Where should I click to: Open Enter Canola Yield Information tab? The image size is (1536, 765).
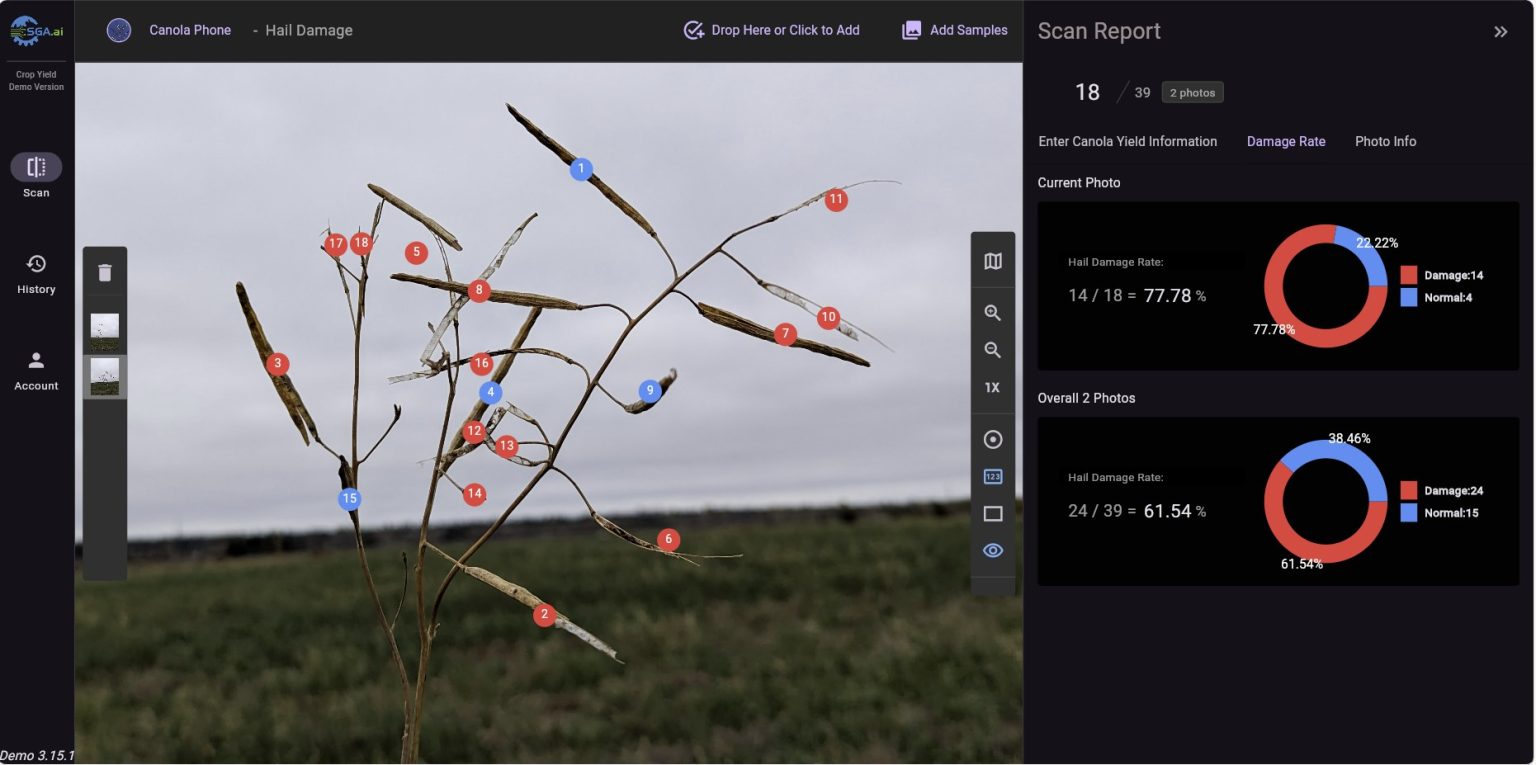[1127, 141]
